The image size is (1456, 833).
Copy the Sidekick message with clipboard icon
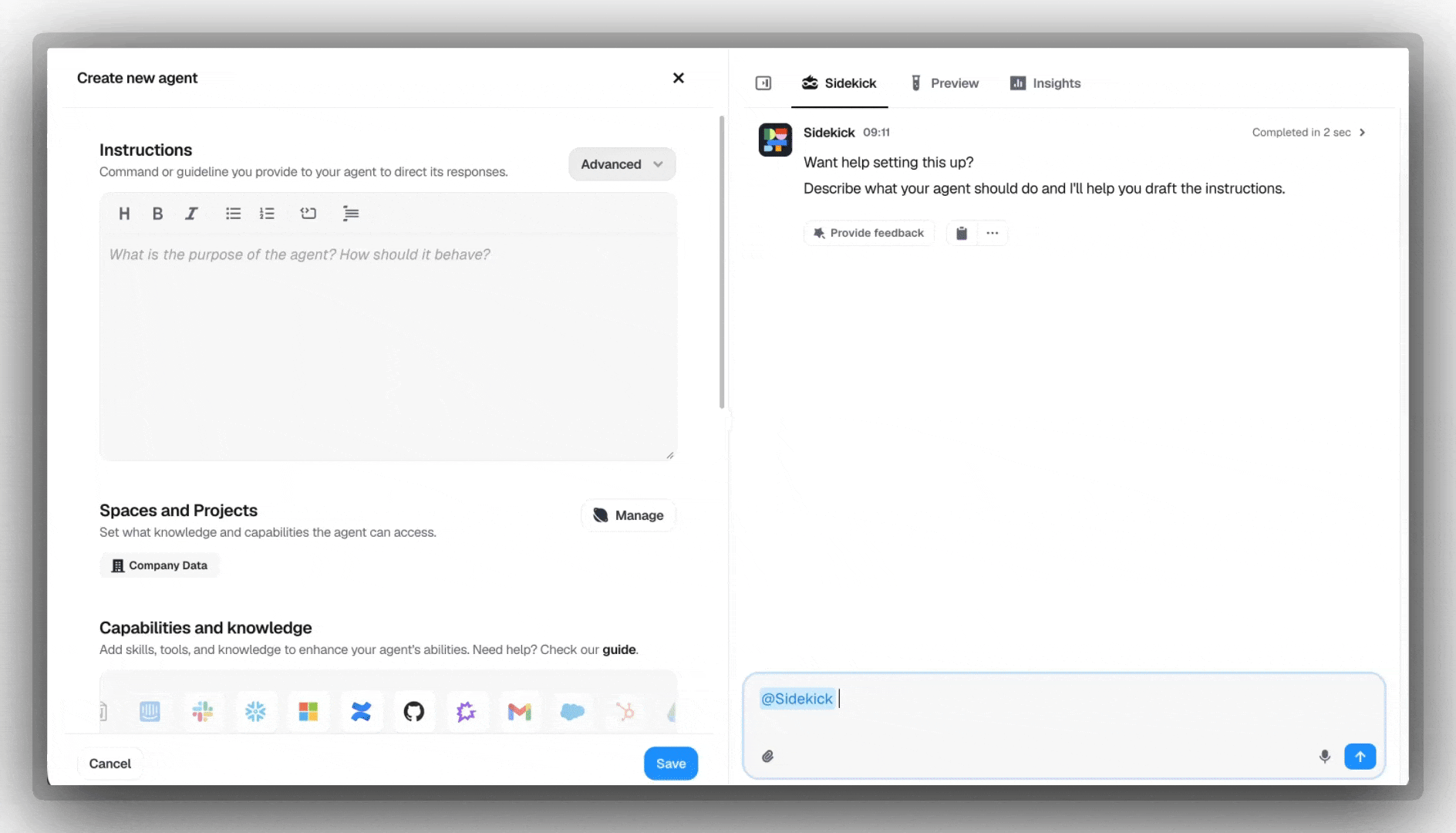pyautogui.click(x=962, y=233)
